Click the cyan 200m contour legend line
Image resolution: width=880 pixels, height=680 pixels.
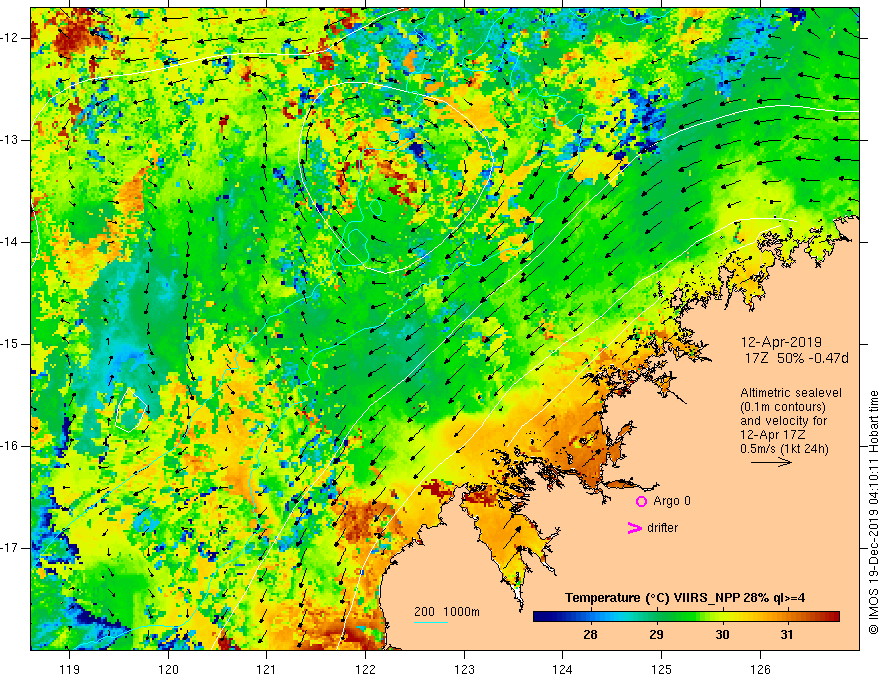(430, 622)
